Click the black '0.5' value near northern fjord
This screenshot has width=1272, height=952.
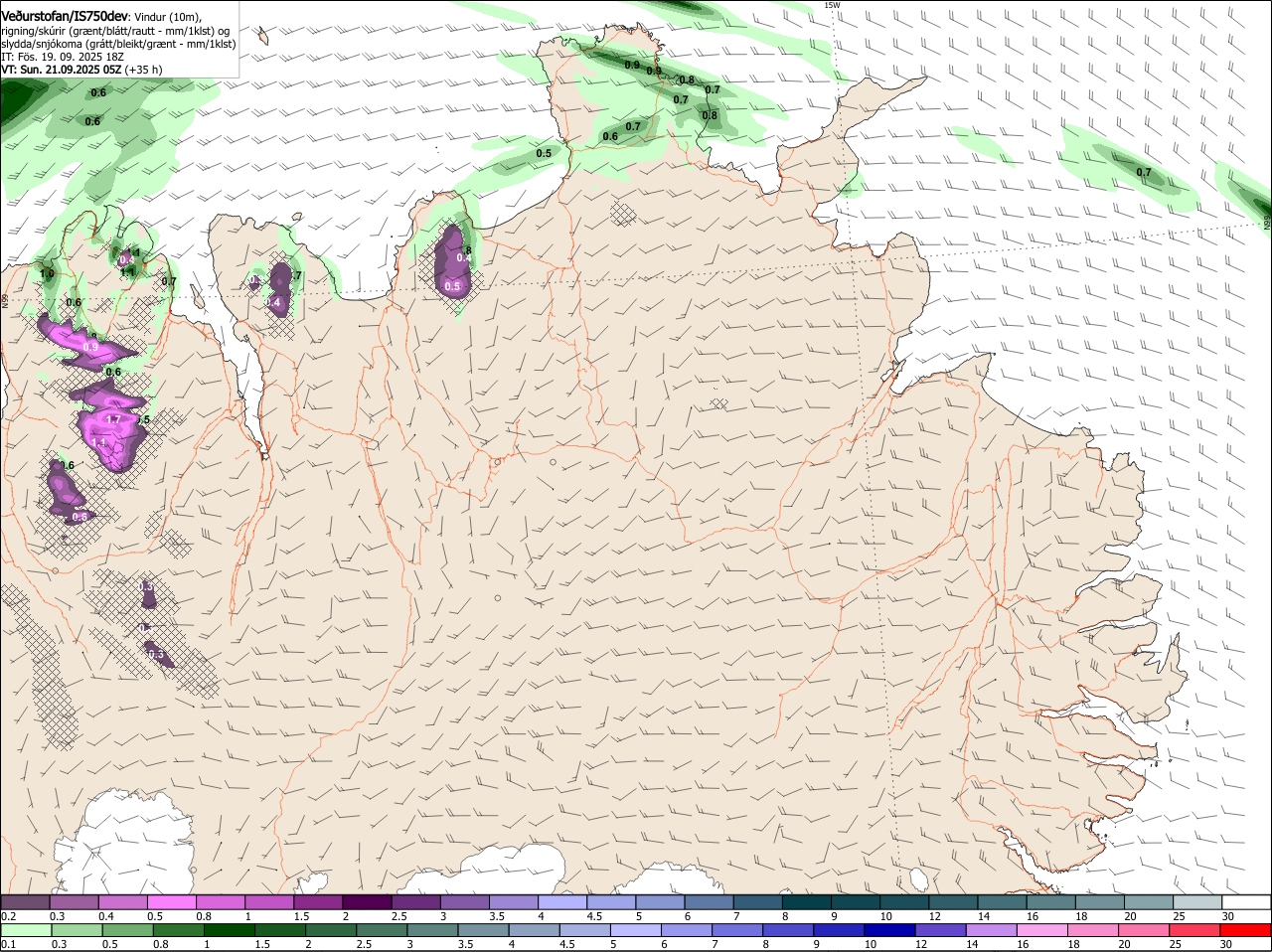(544, 153)
